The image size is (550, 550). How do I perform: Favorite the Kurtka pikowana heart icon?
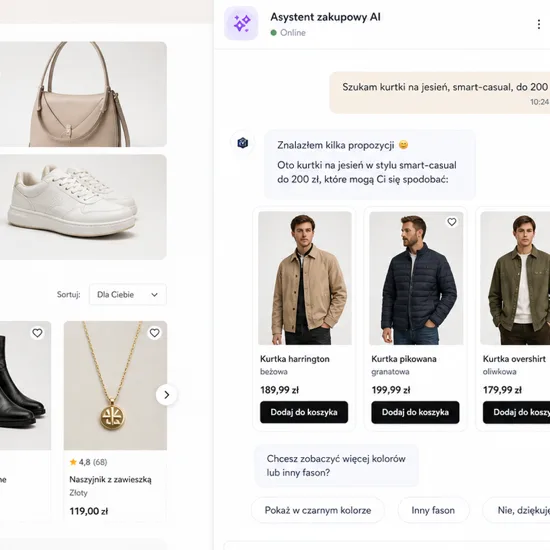pos(452,222)
